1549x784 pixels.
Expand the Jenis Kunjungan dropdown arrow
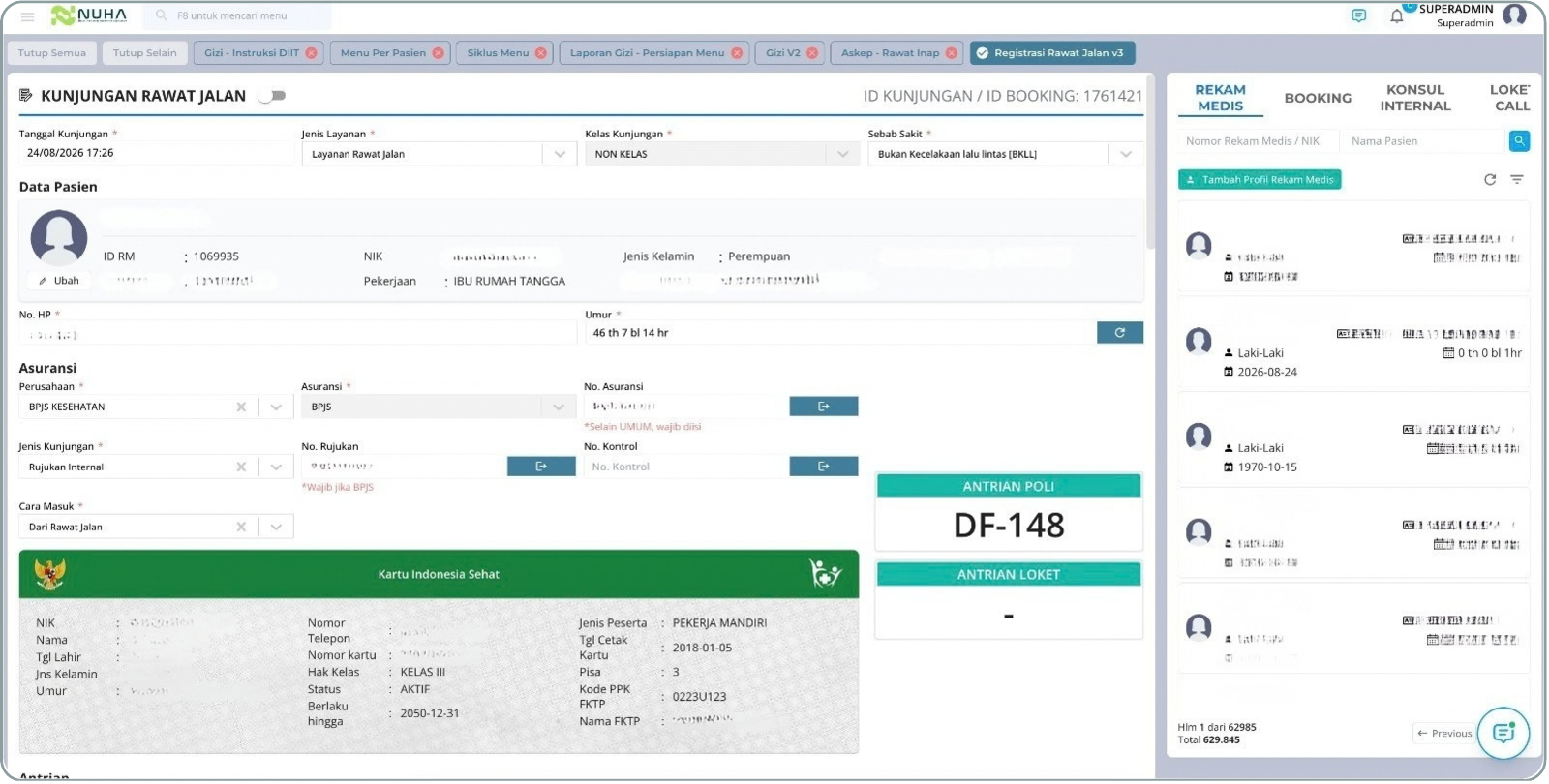(x=276, y=467)
